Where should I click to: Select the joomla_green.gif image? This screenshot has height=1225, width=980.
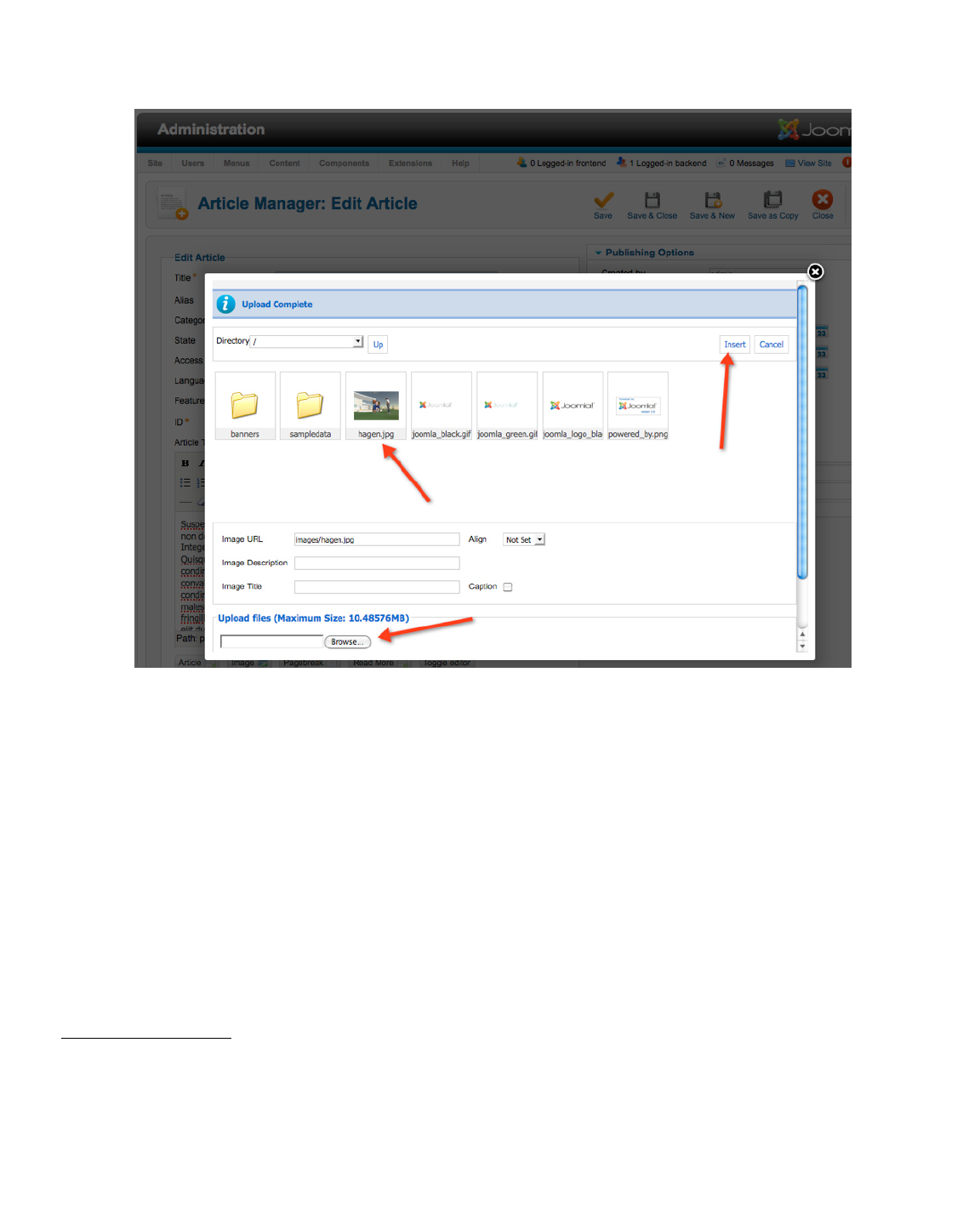pyautogui.click(x=507, y=406)
